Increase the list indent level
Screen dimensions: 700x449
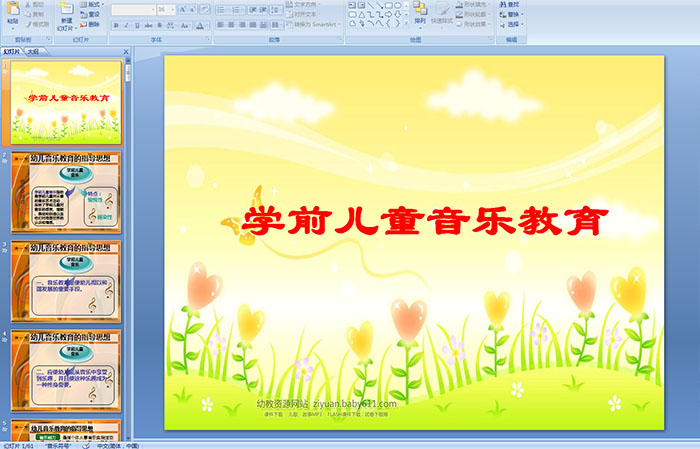coord(263,10)
